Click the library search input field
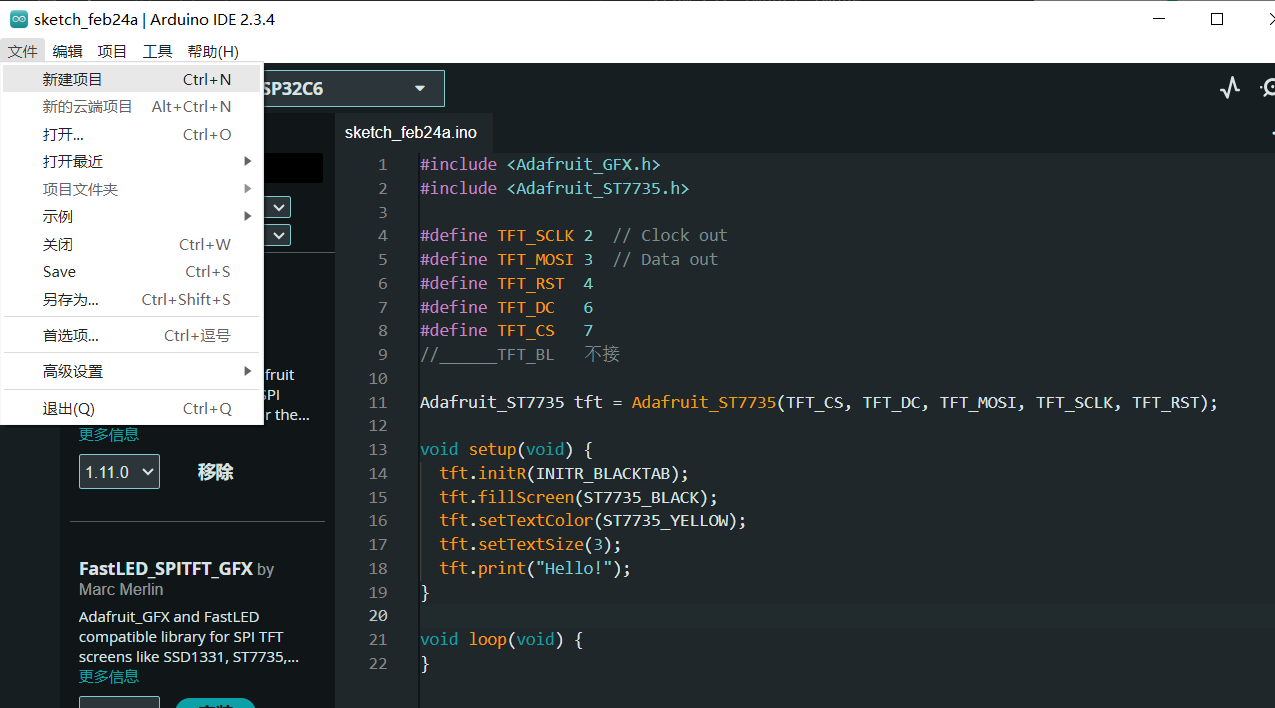 pos(293,168)
